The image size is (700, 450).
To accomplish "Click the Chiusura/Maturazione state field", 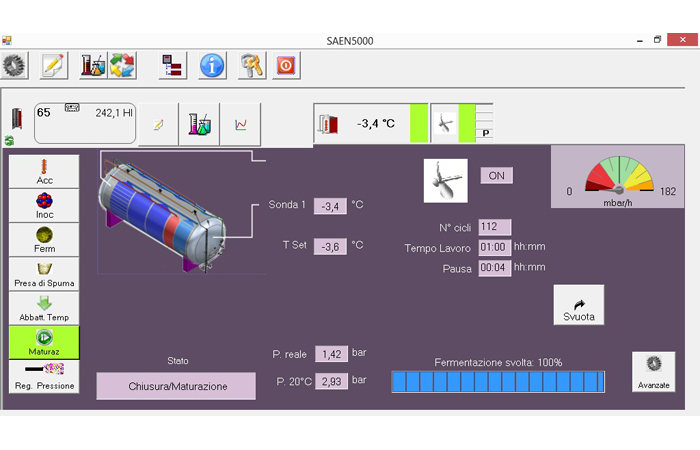I will click(x=176, y=386).
